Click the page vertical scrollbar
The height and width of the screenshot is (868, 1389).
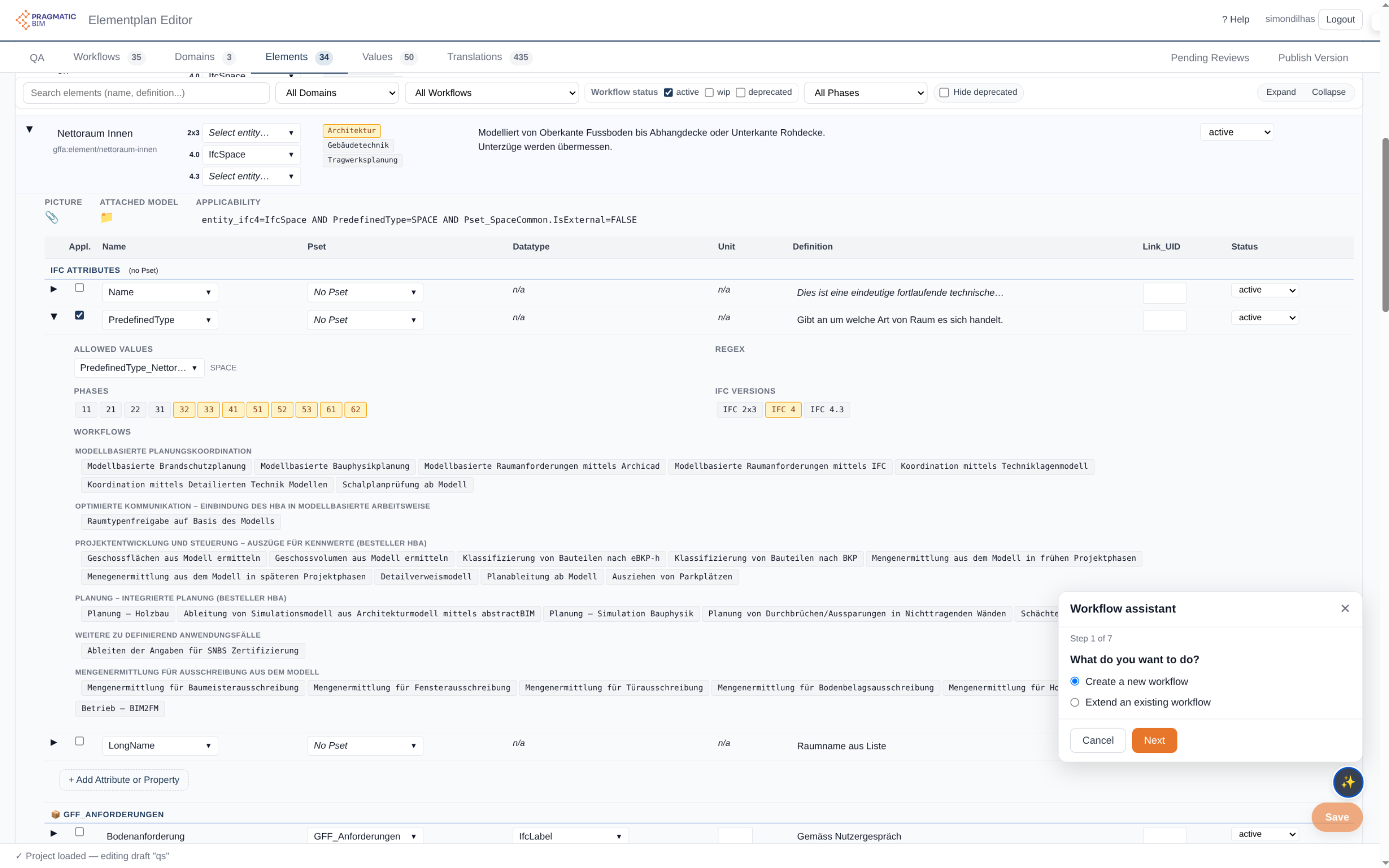[1385, 224]
